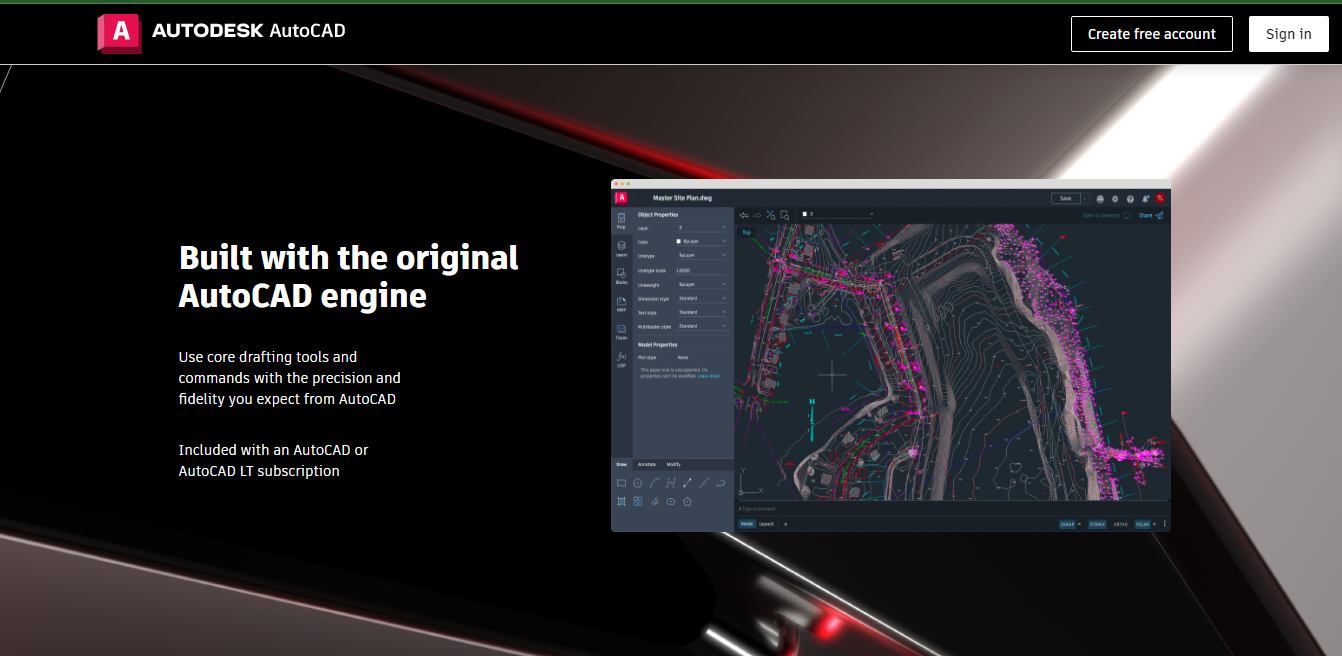The width and height of the screenshot is (1342, 656).
Task: Select the Polygon draw tool
Action: pyautogui.click(x=687, y=501)
